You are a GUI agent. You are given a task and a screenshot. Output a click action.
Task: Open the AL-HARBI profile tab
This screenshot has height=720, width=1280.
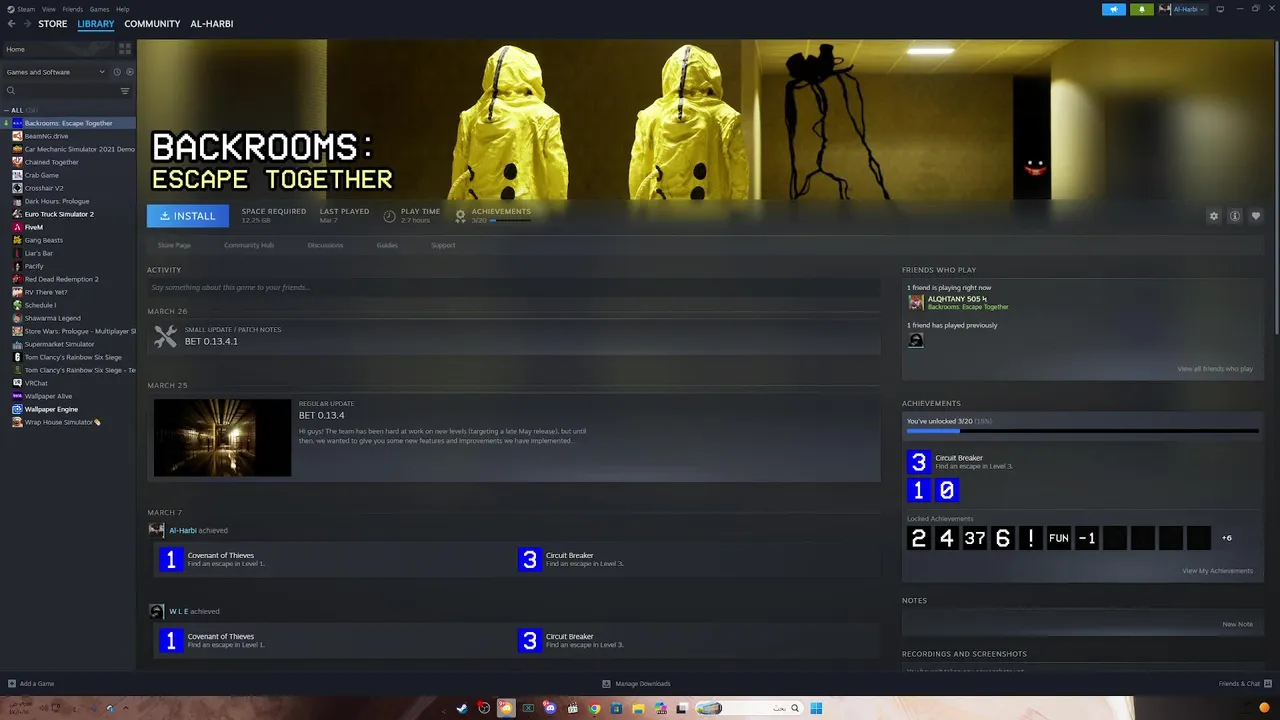tap(212, 23)
